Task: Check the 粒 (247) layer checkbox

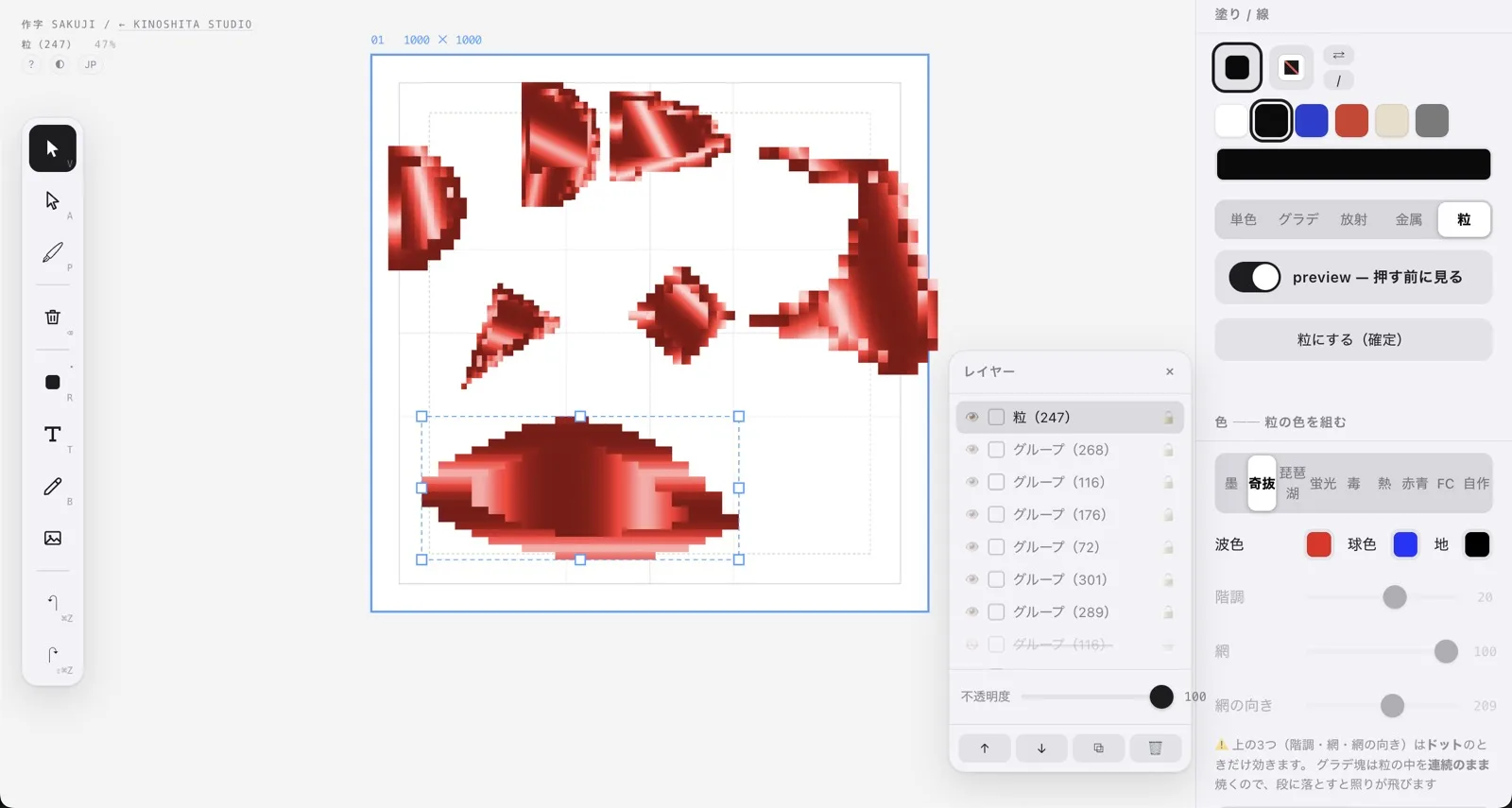Action: point(996,417)
